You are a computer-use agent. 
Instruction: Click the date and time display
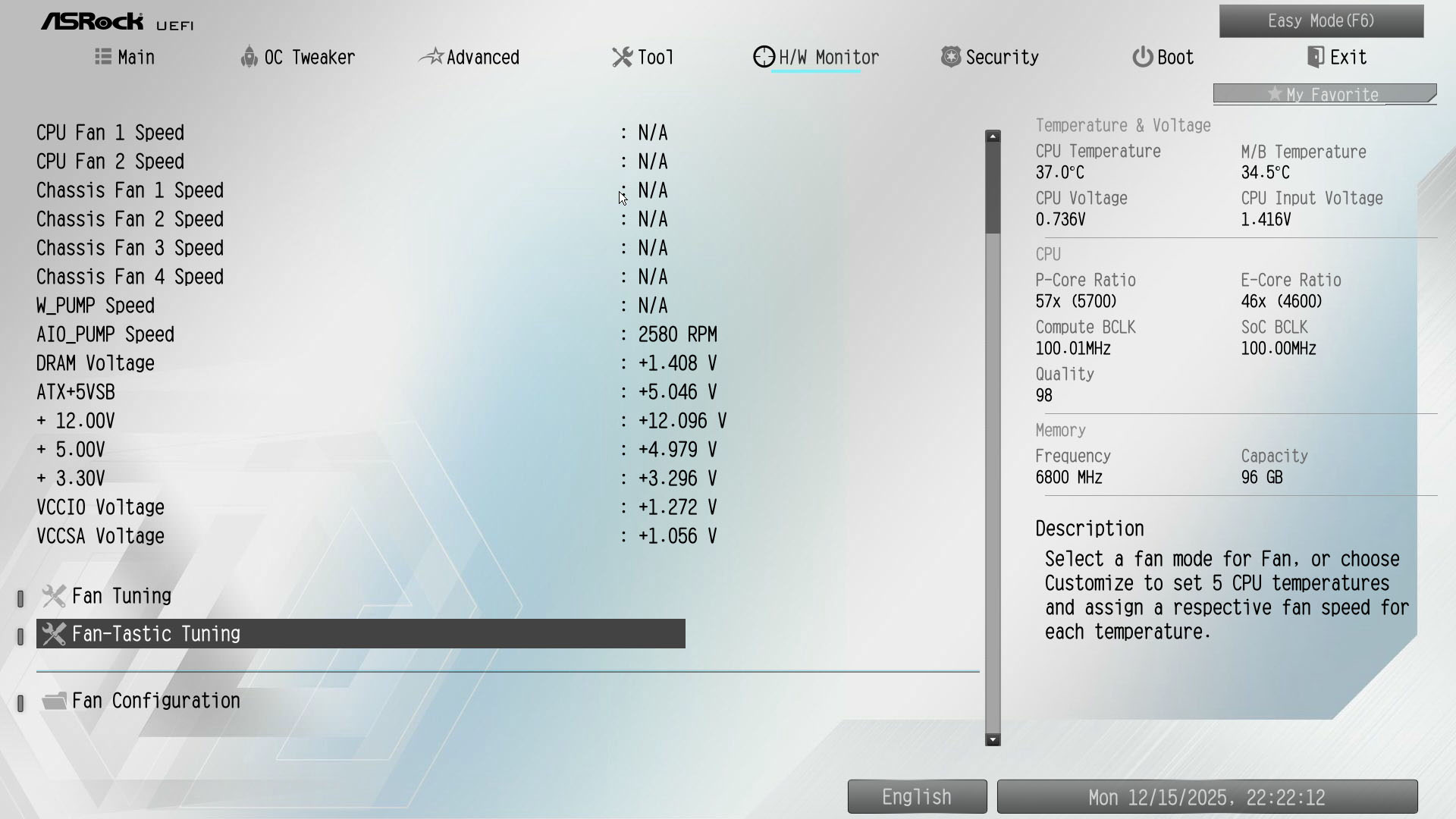[x=1207, y=797]
